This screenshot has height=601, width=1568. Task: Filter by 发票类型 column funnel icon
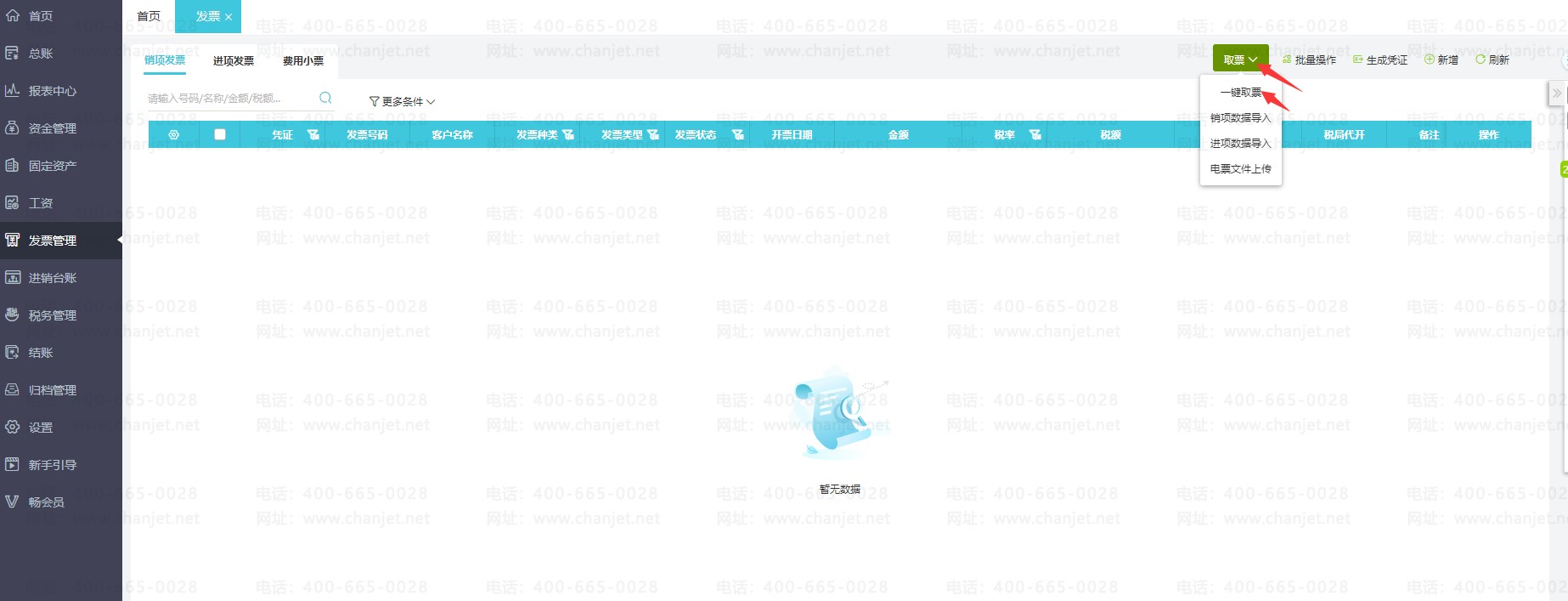(653, 134)
